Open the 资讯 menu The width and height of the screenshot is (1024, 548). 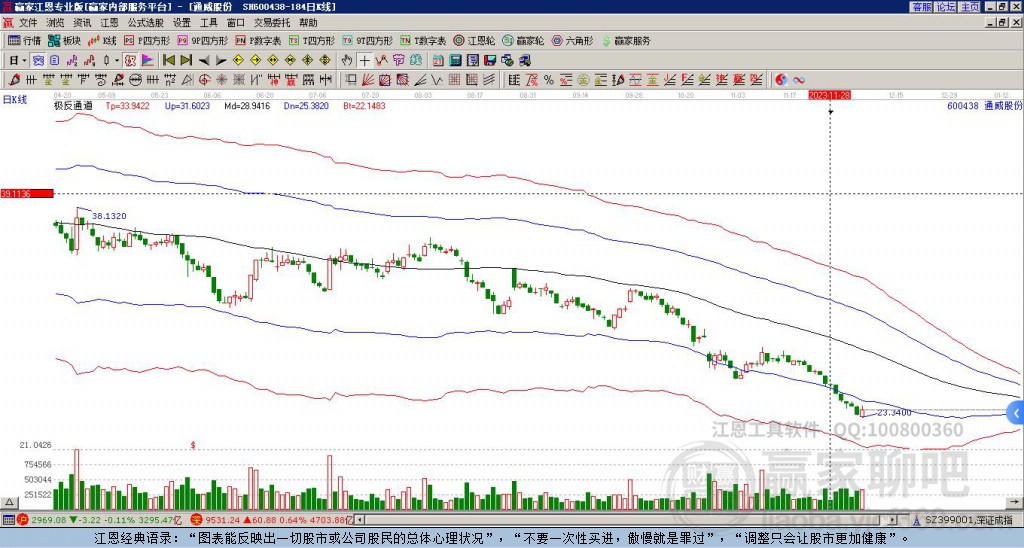[82, 23]
